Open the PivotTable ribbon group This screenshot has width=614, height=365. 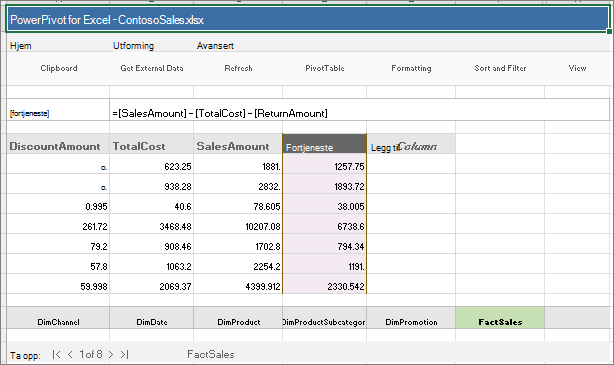325,68
